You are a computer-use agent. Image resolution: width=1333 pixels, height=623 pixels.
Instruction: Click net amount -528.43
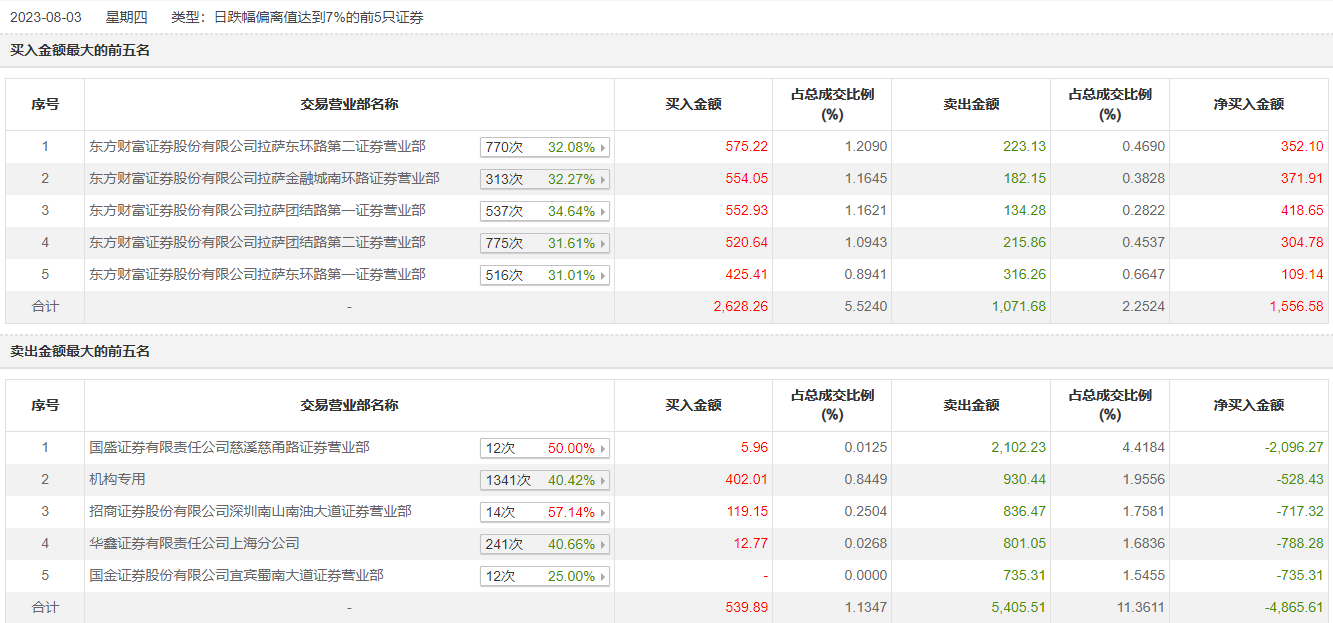(x=1300, y=479)
